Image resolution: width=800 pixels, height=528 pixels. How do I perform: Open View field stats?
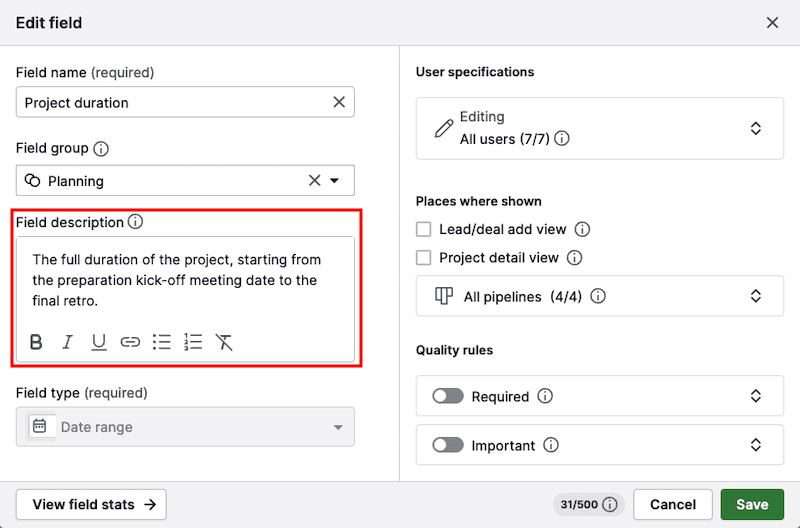(x=92, y=505)
